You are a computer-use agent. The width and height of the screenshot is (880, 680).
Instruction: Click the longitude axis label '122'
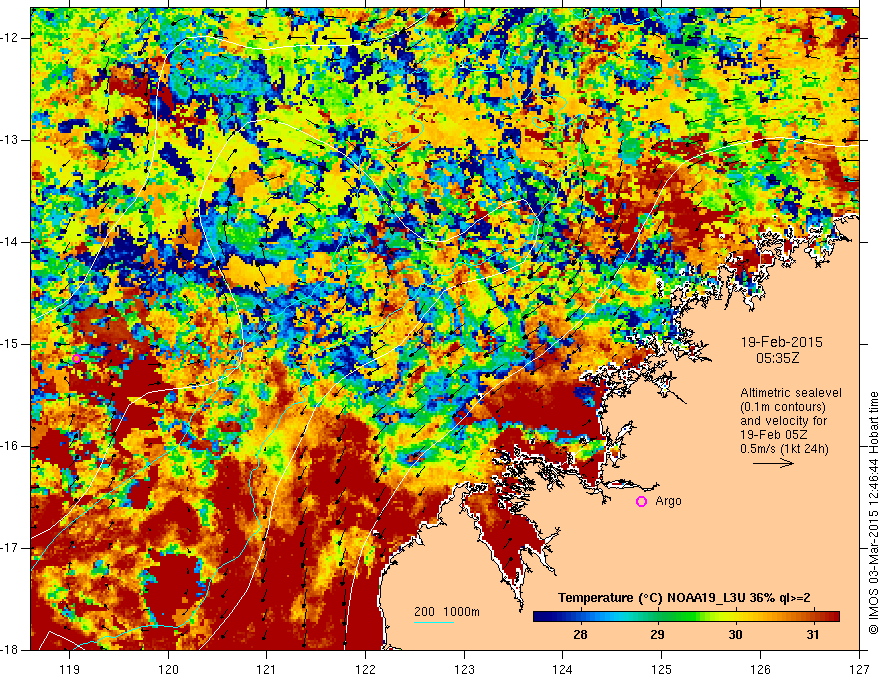pyautogui.click(x=365, y=669)
